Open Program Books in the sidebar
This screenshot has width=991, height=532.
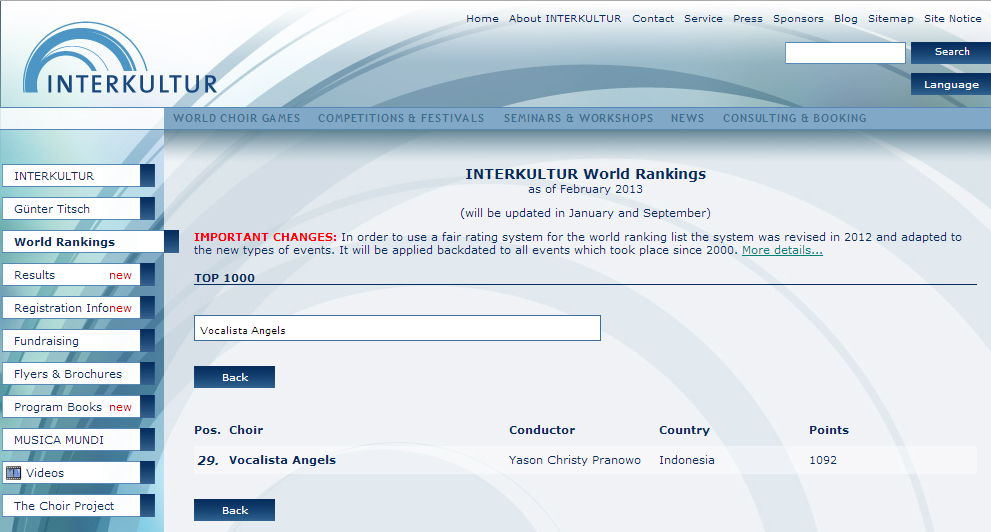pyautogui.click(x=78, y=407)
